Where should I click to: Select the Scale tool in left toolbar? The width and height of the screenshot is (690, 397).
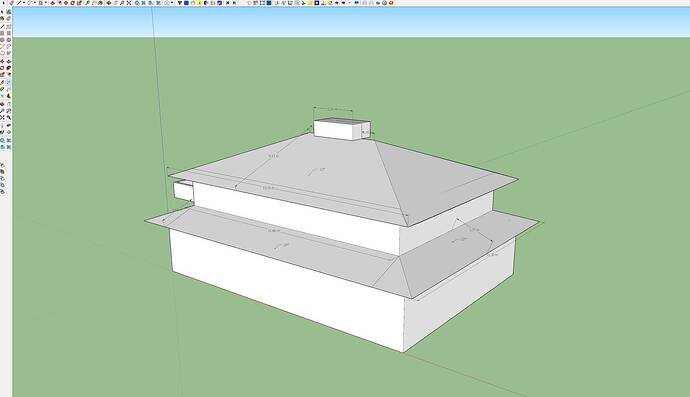click(2, 74)
